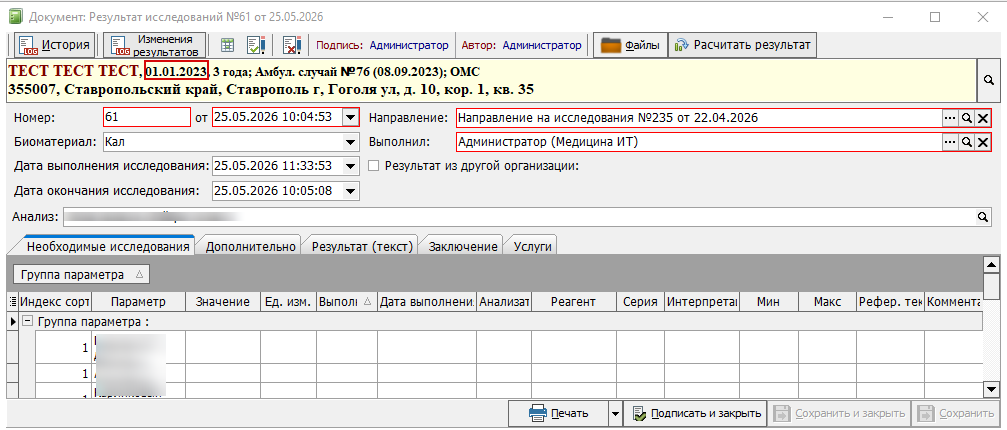Click the grid column chooser icon

(13, 302)
